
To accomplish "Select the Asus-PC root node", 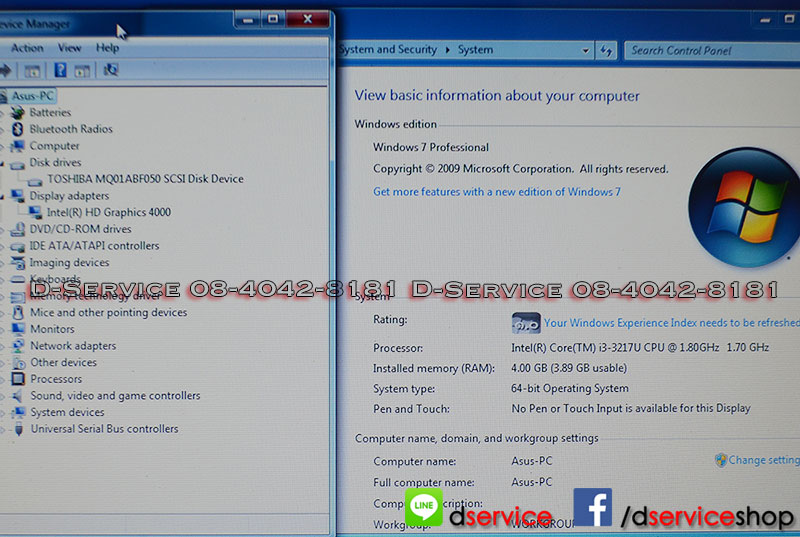I will coord(32,96).
